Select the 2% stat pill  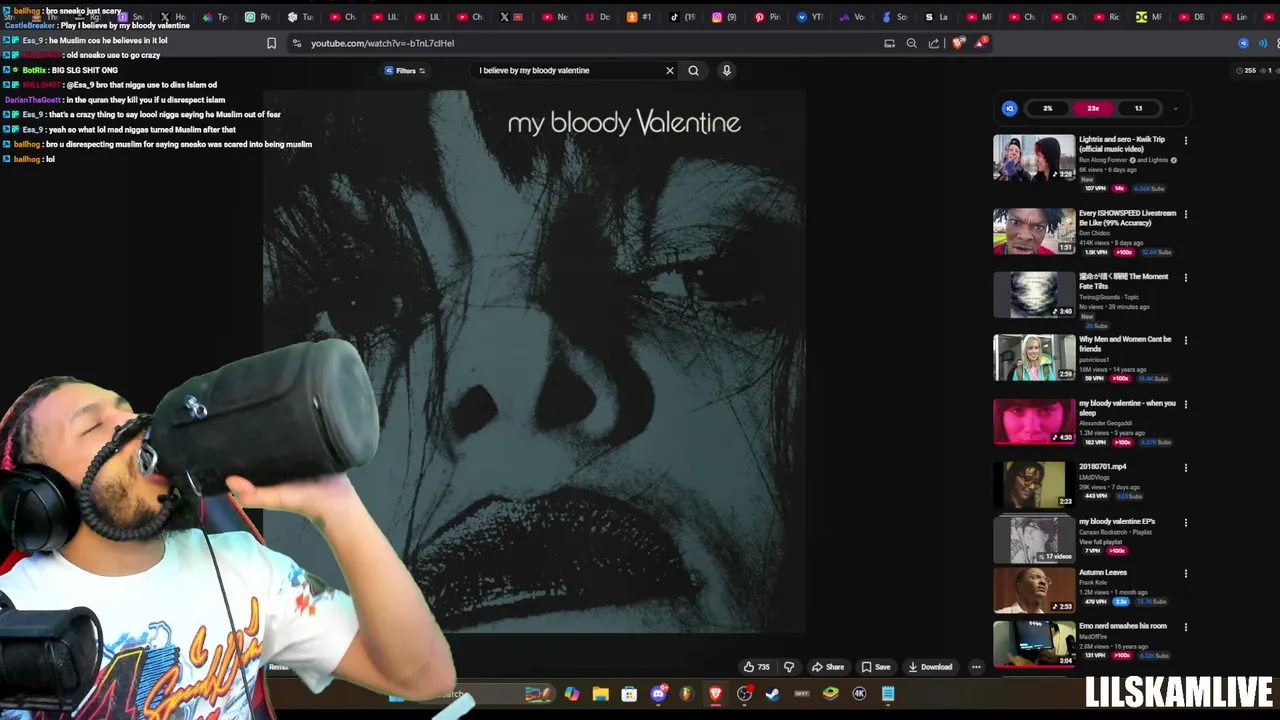(x=1047, y=108)
